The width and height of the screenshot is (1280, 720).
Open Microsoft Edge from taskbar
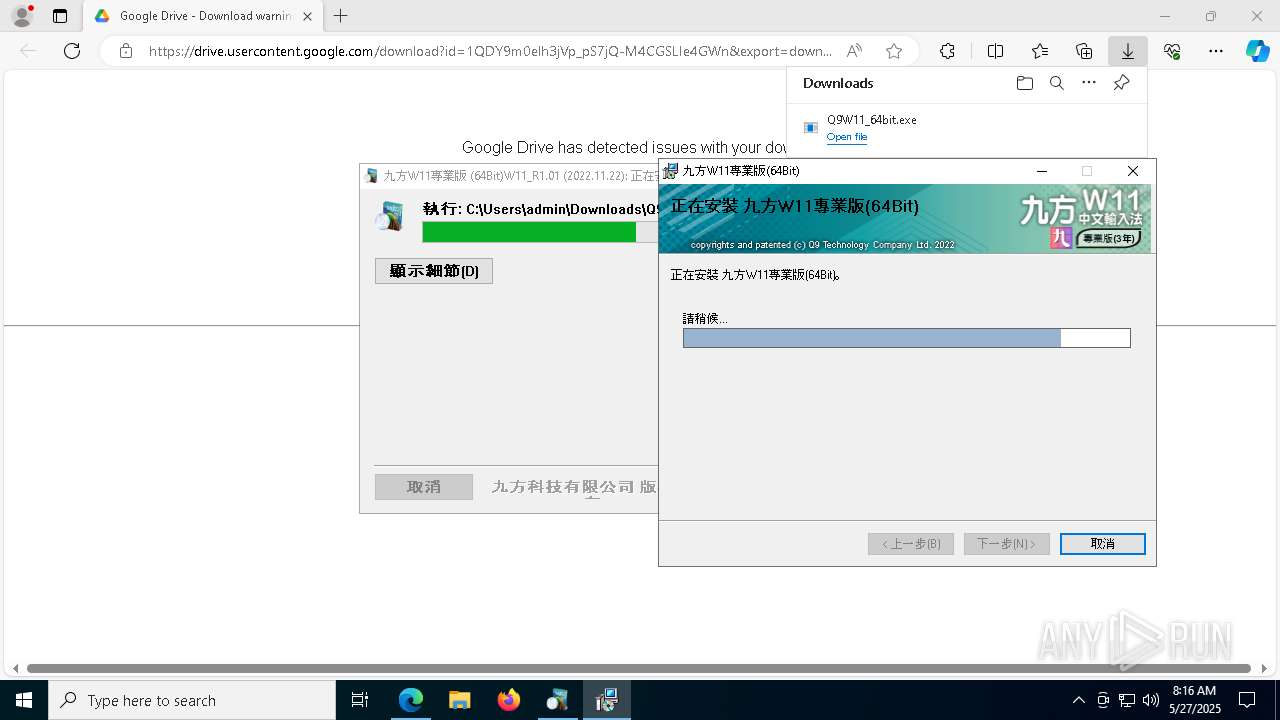pos(411,700)
